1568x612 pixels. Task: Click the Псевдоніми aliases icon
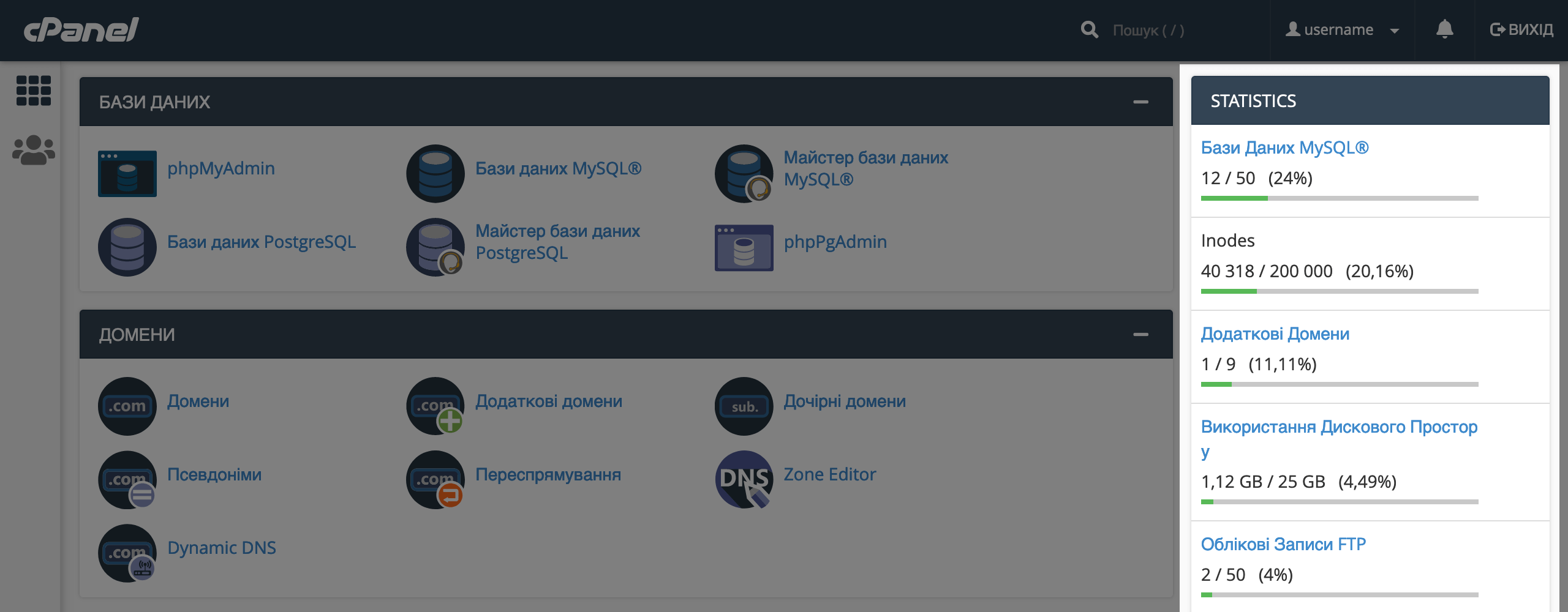127,479
